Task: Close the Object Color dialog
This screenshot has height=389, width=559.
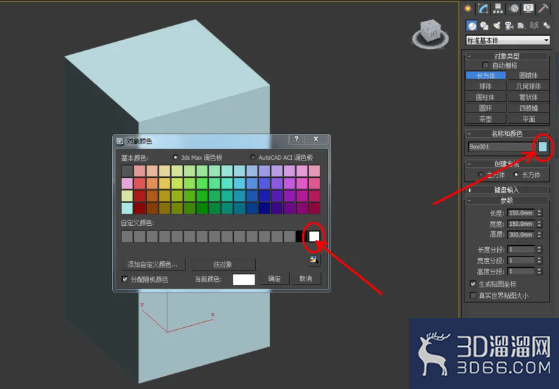Action: coord(316,139)
